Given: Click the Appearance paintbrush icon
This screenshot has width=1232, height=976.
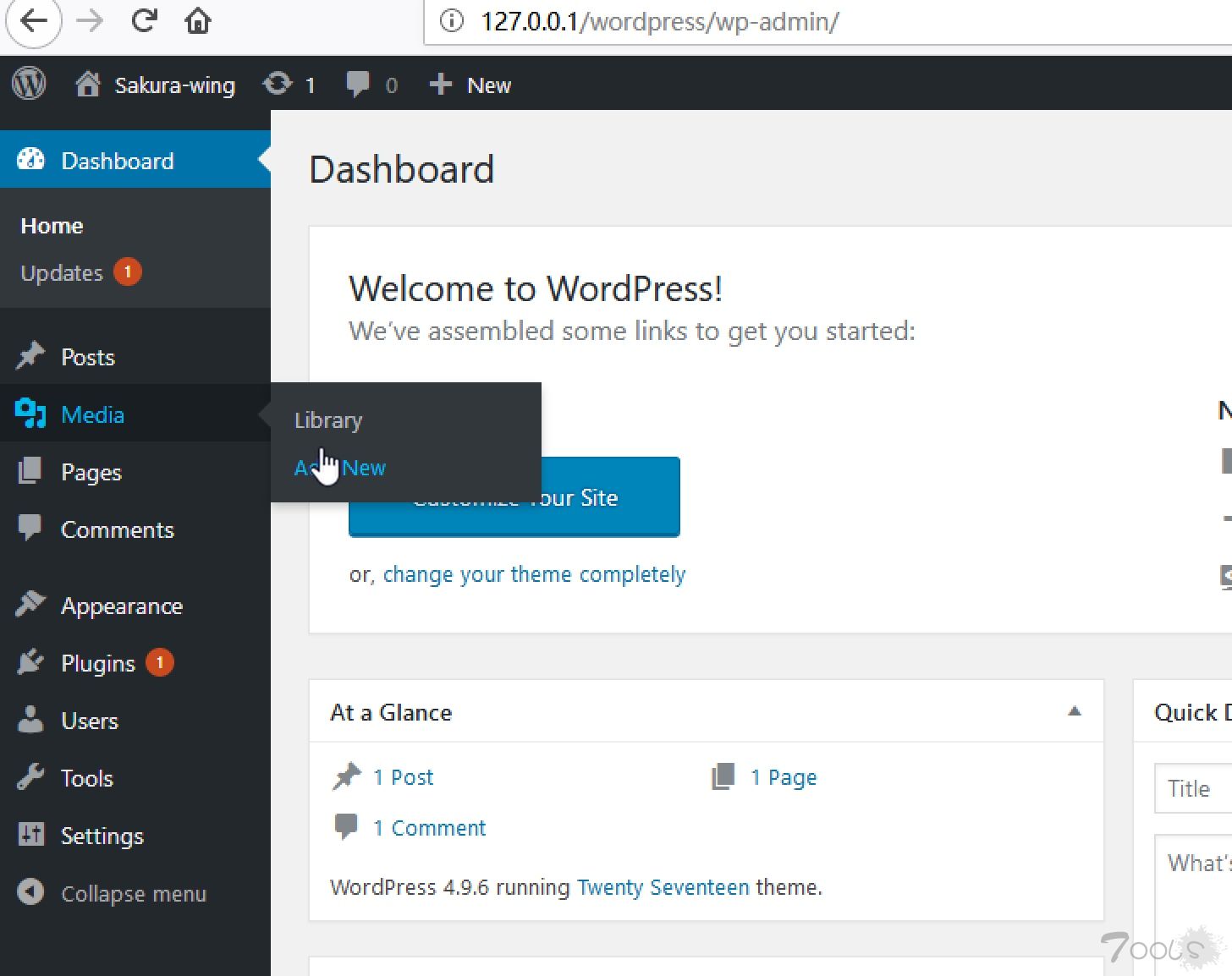Looking at the screenshot, I should coord(30,604).
